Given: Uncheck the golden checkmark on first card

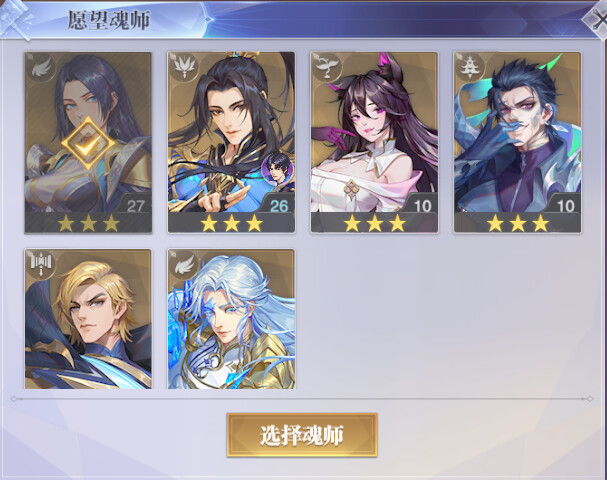Looking at the screenshot, I should [88, 144].
